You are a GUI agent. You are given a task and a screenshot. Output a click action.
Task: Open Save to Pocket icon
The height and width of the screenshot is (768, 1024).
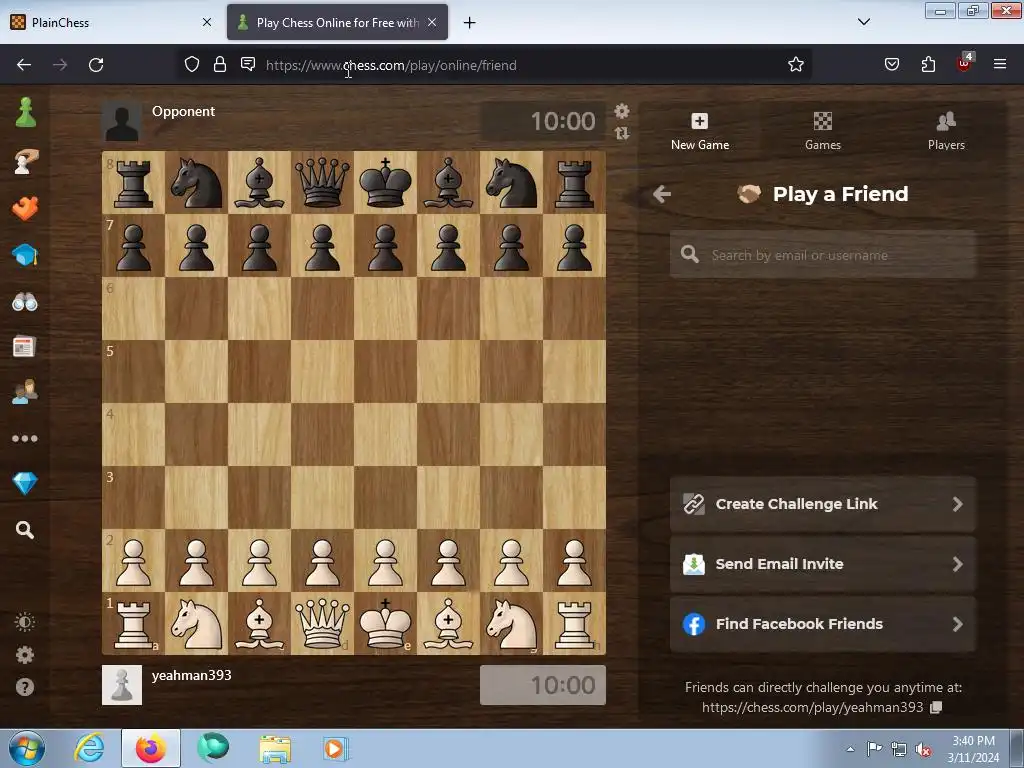click(x=891, y=64)
